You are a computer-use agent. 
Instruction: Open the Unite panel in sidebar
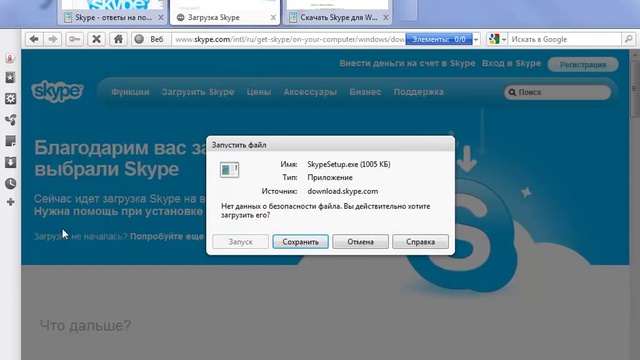pyautogui.click(x=11, y=120)
